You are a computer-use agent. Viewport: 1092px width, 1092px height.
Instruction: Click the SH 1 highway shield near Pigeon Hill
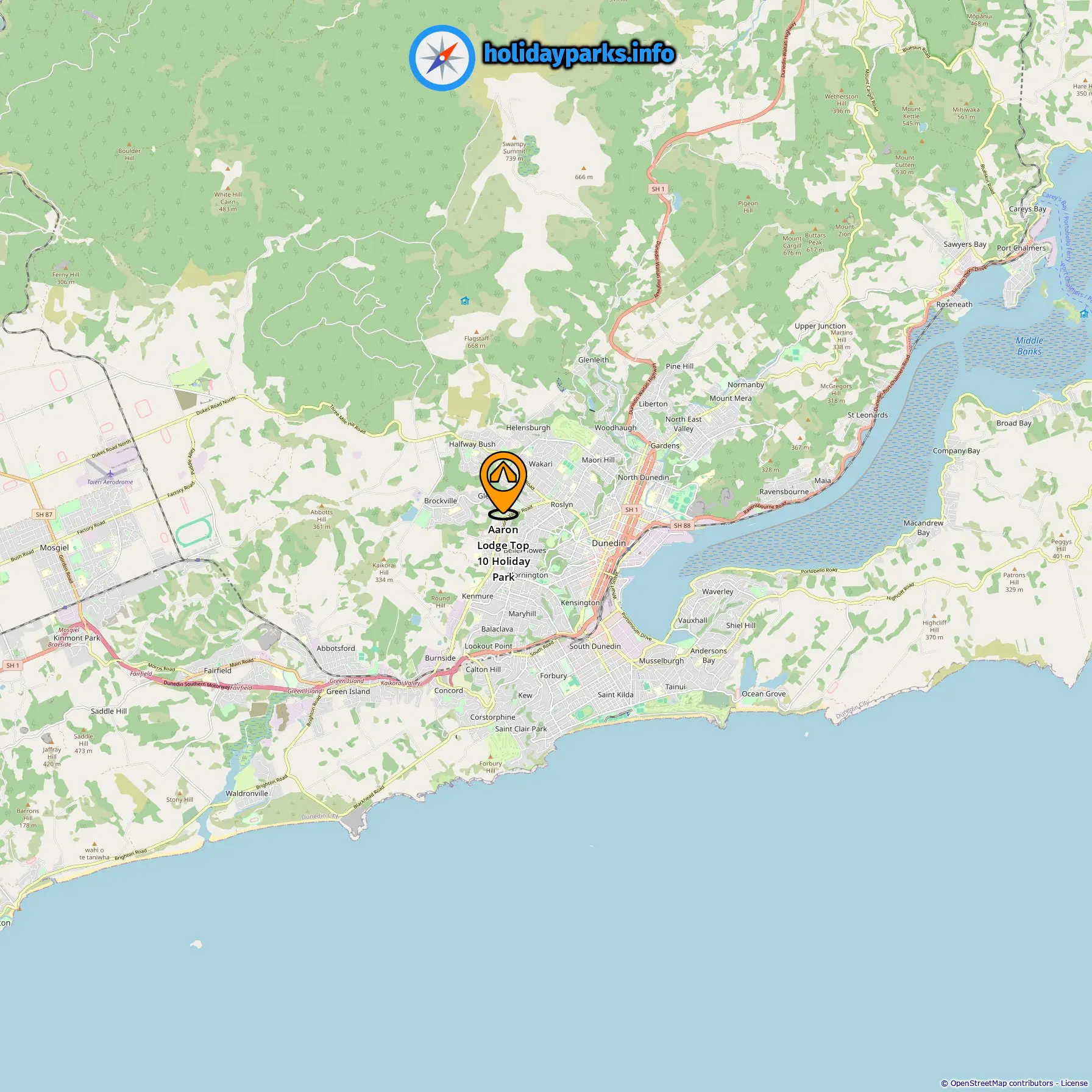point(658,189)
